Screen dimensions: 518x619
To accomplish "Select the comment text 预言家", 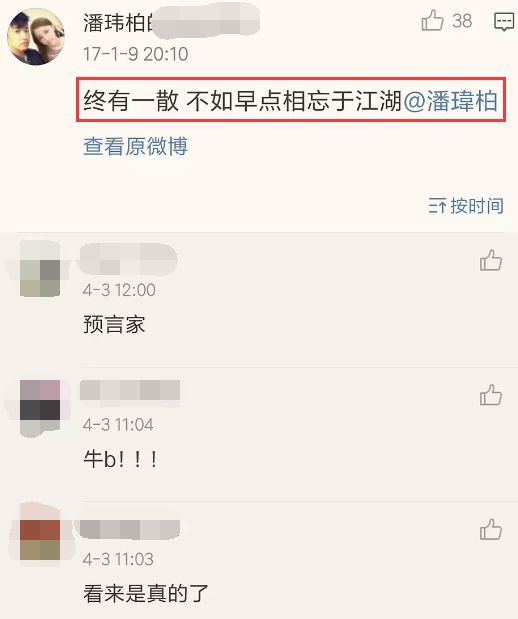I will point(114,325).
